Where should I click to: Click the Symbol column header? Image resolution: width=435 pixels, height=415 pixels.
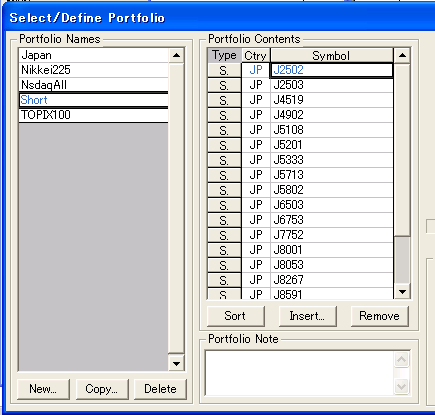click(332, 55)
